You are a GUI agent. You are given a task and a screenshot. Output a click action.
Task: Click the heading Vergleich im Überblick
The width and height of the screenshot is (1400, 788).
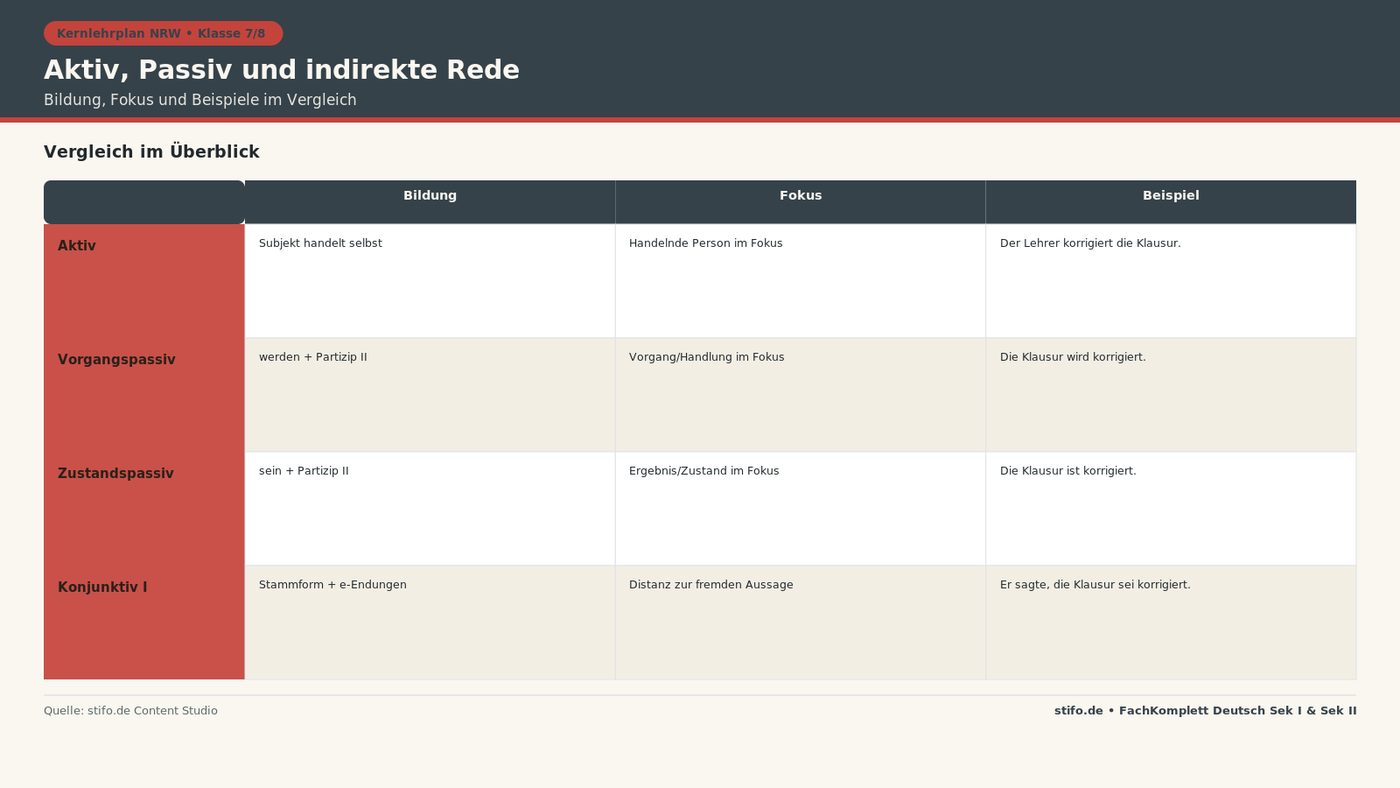[151, 152]
